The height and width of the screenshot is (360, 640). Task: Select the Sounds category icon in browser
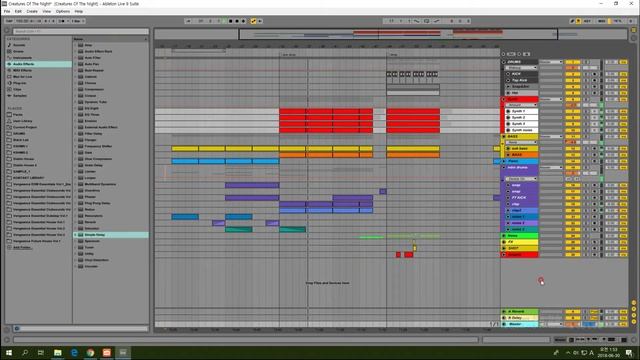9,45
